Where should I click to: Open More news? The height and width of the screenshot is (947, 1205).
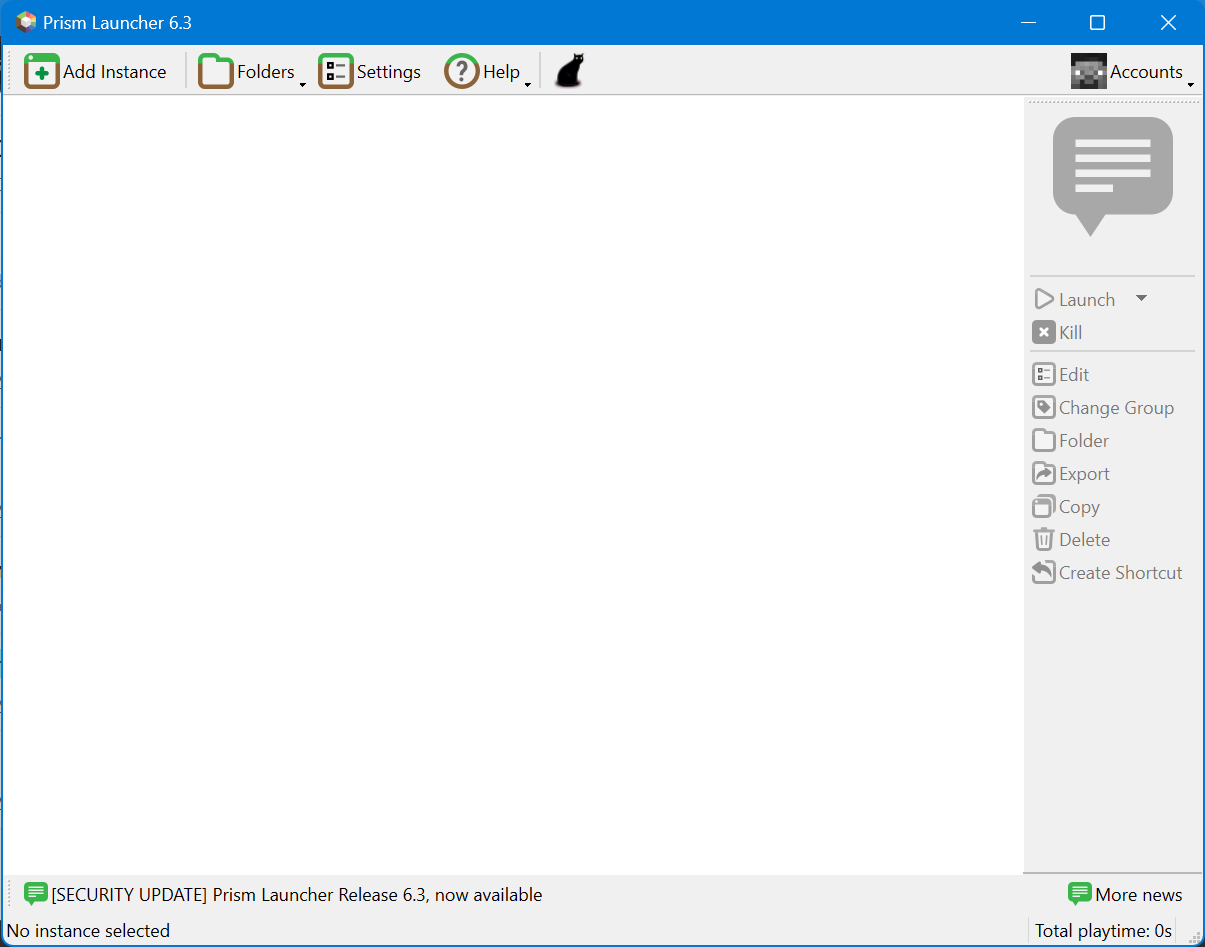[1125, 894]
